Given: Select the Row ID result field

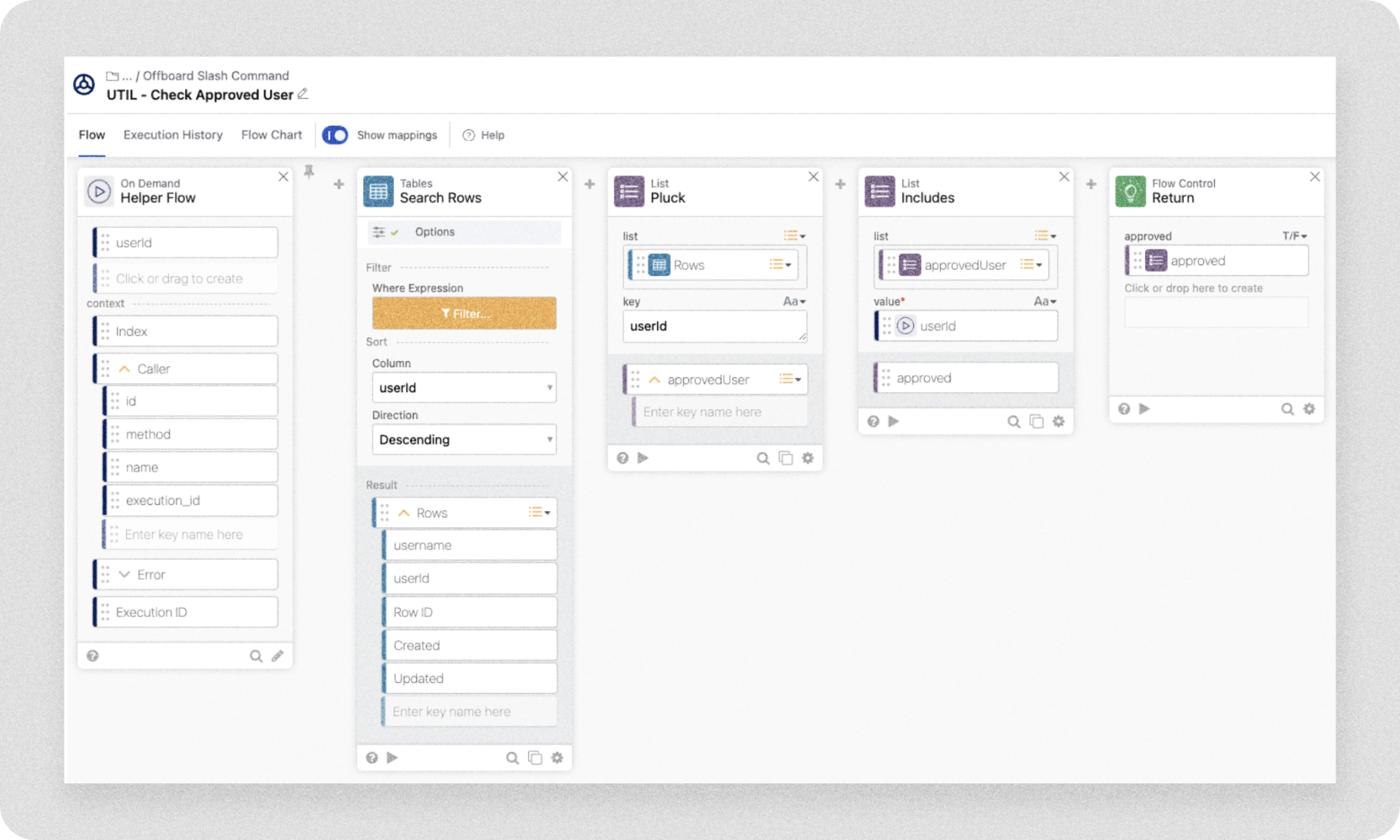Looking at the screenshot, I should (470, 613).
